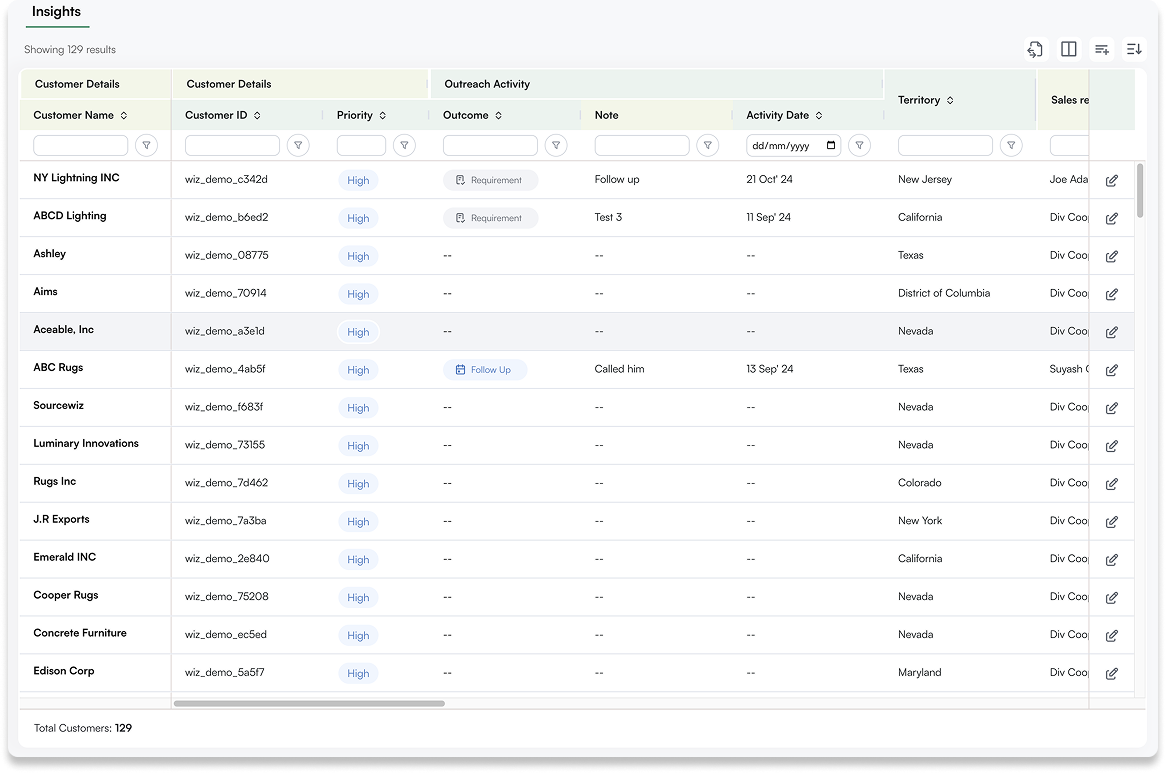
Task: Focus the Outcome filter text field
Action: 490,146
